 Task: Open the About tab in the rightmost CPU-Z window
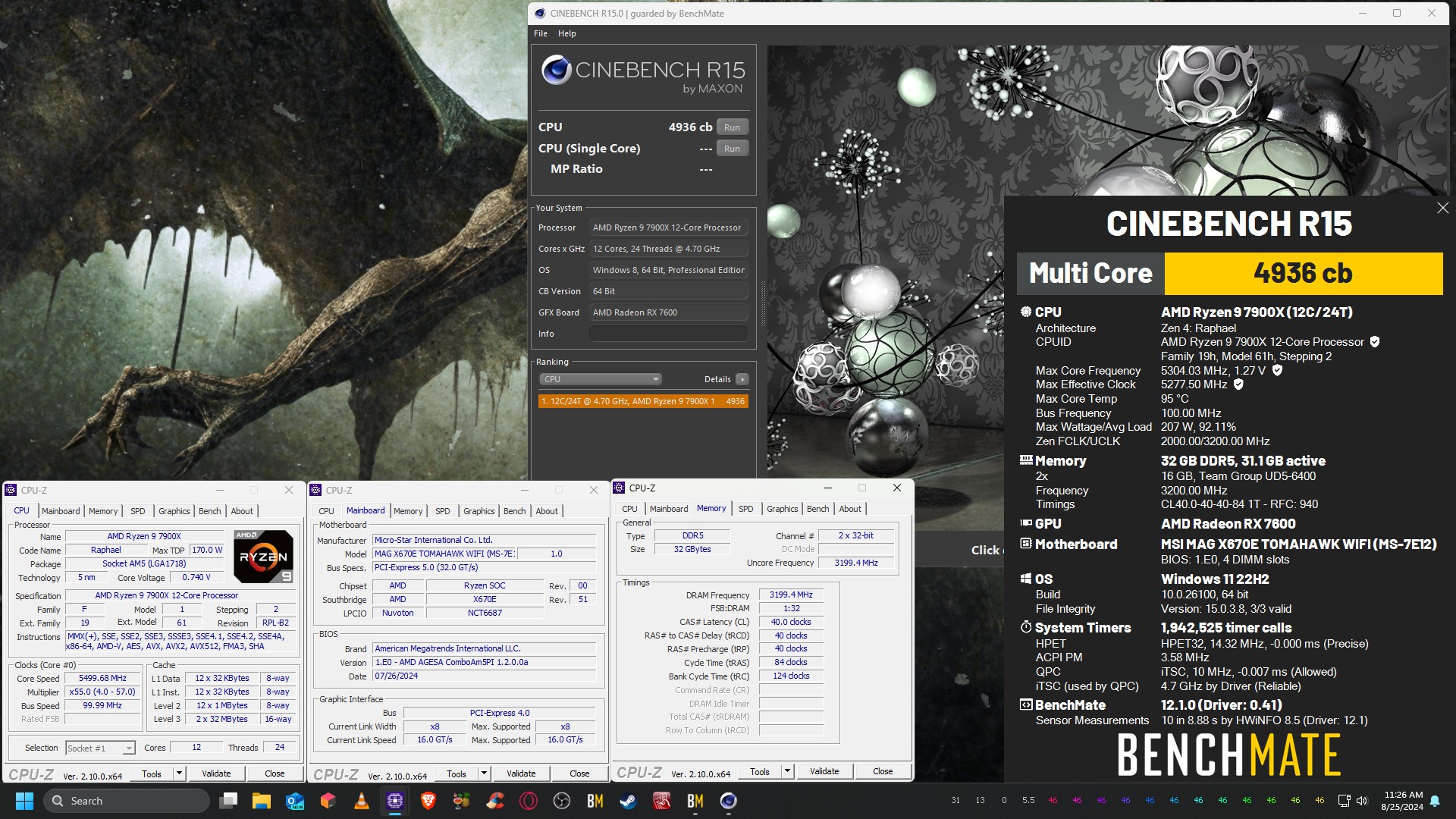[x=850, y=509]
